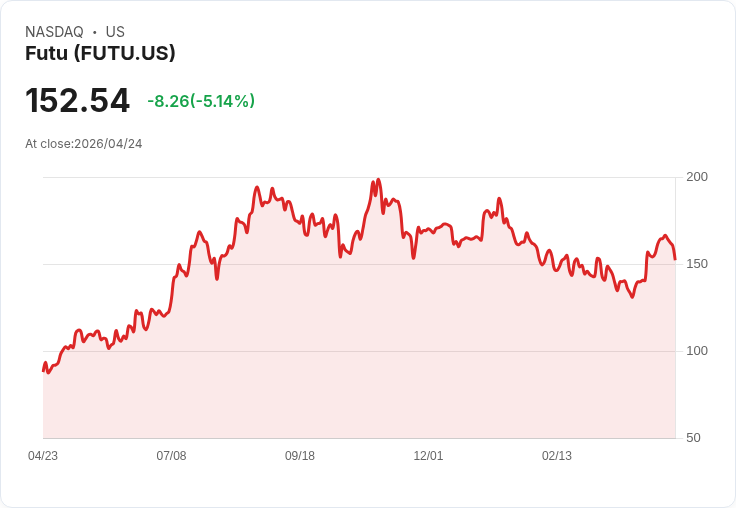Screen dimensions: 736x508
Task: Click the 150 price axis label
Action: pos(697,264)
